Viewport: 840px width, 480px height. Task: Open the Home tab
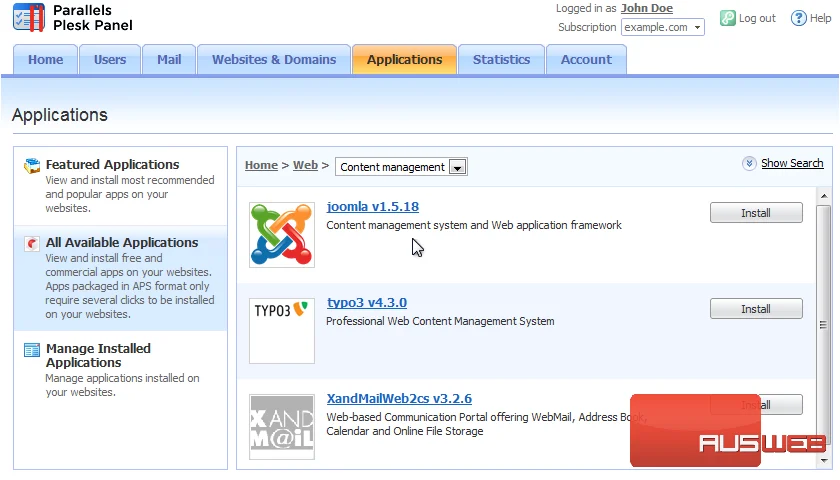46,59
